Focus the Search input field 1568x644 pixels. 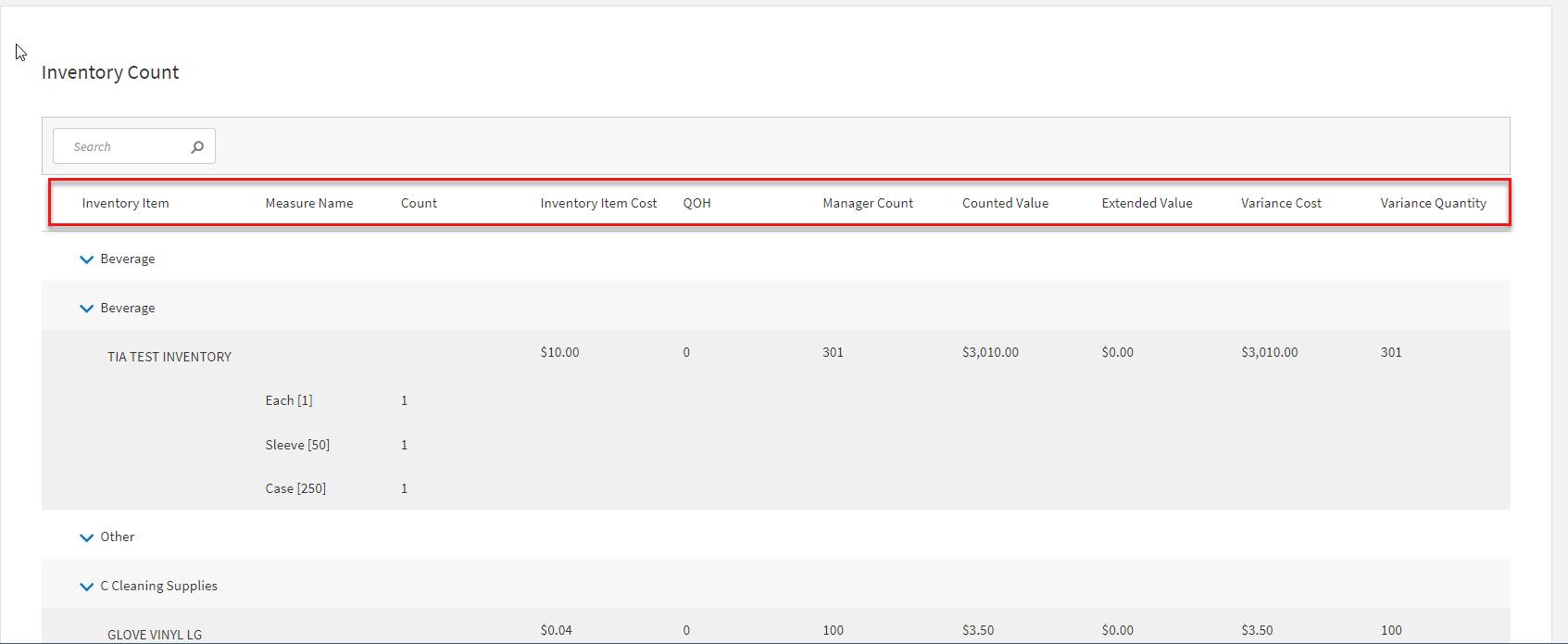(134, 146)
